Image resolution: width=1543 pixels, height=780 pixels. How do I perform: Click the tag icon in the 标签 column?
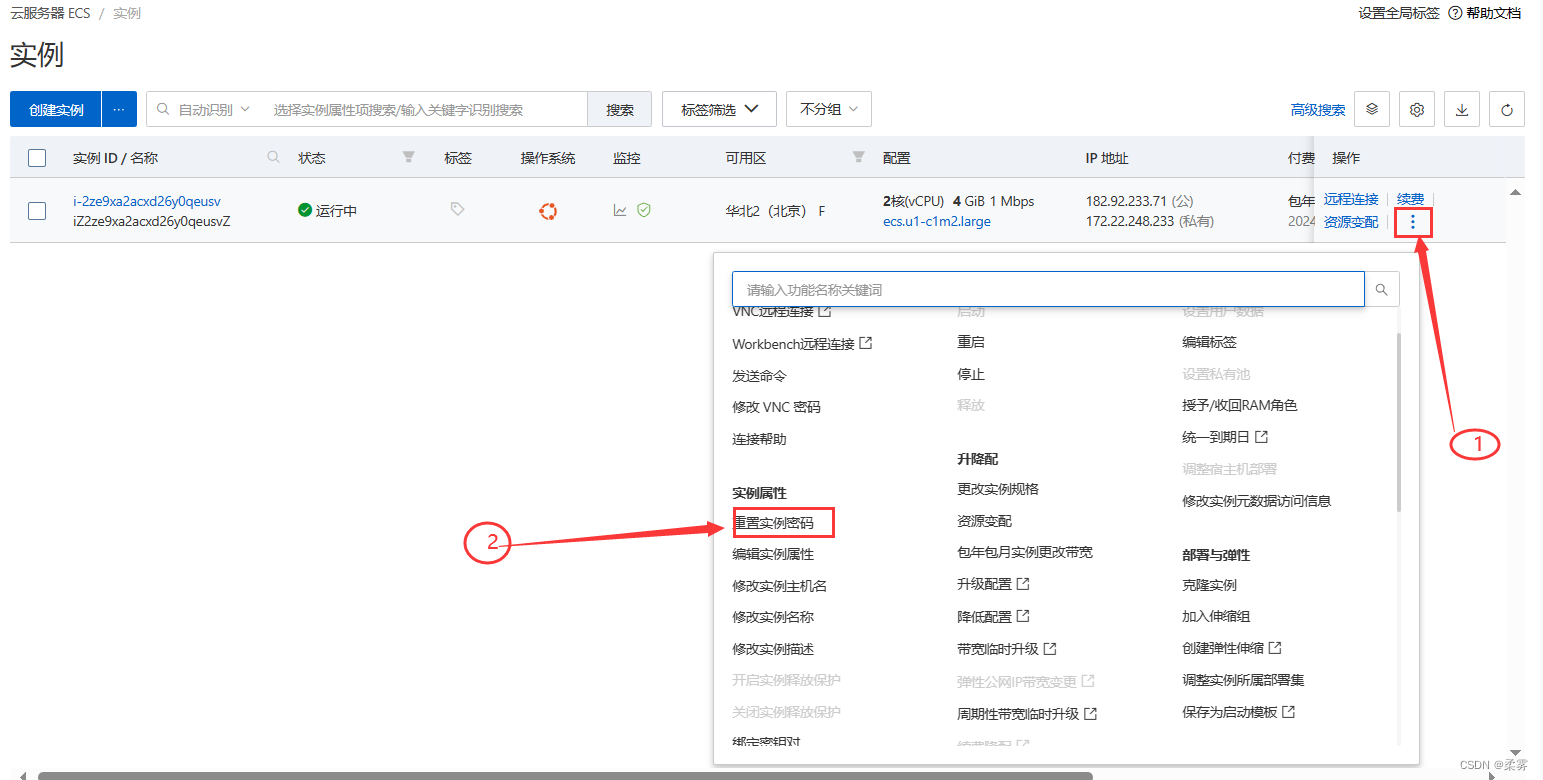pos(457,209)
